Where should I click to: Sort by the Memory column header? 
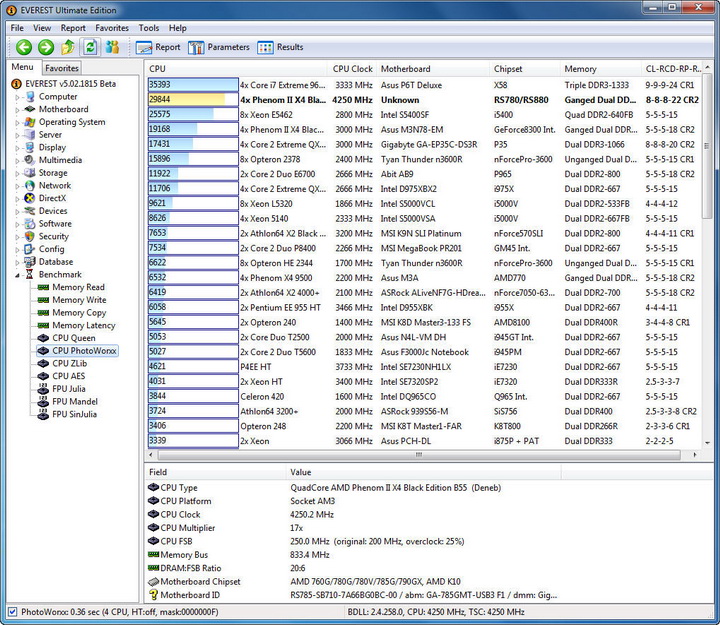601,69
